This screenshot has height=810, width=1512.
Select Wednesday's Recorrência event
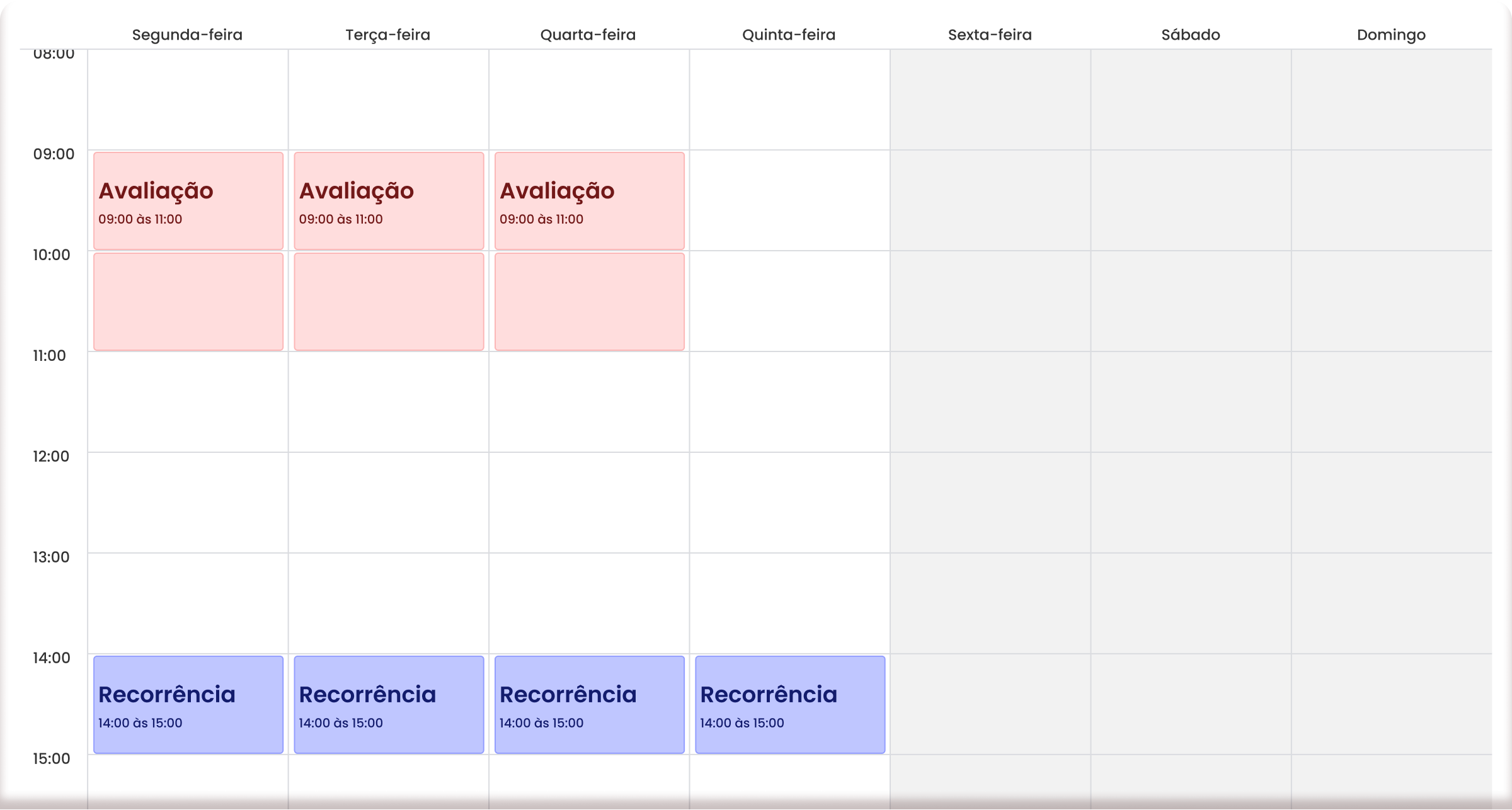pos(590,705)
